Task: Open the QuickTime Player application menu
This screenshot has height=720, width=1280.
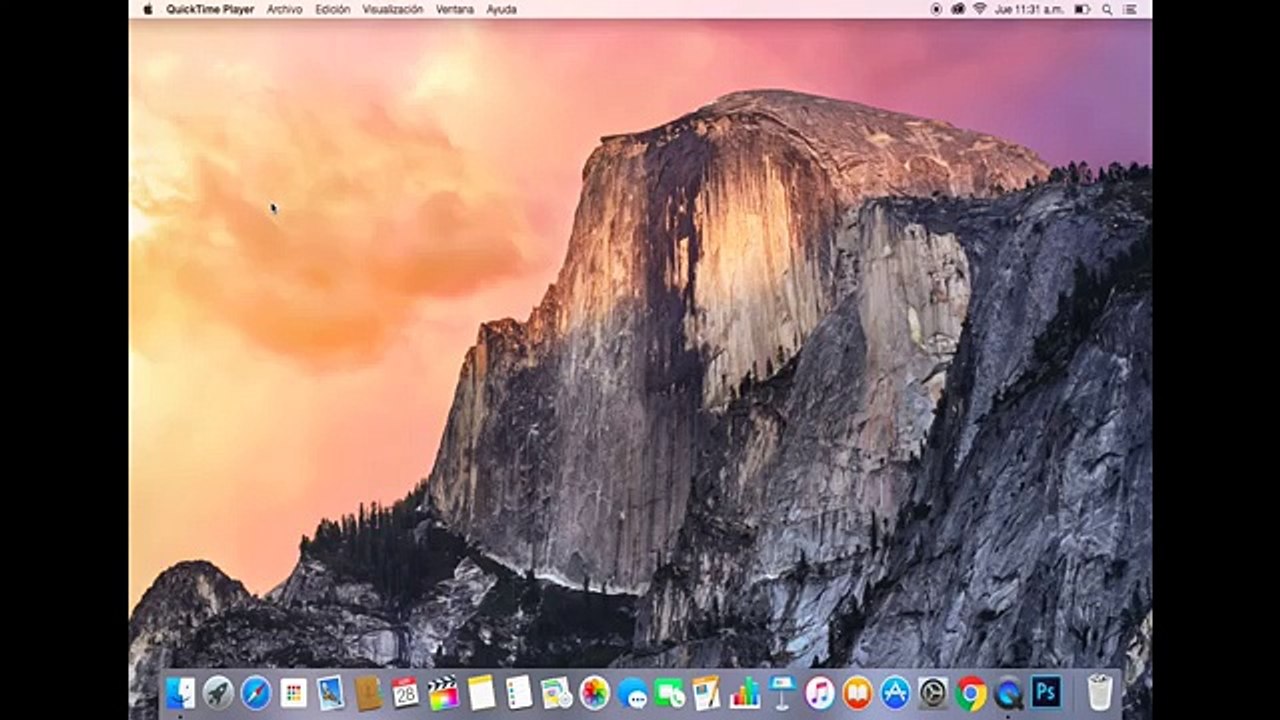Action: click(x=210, y=9)
